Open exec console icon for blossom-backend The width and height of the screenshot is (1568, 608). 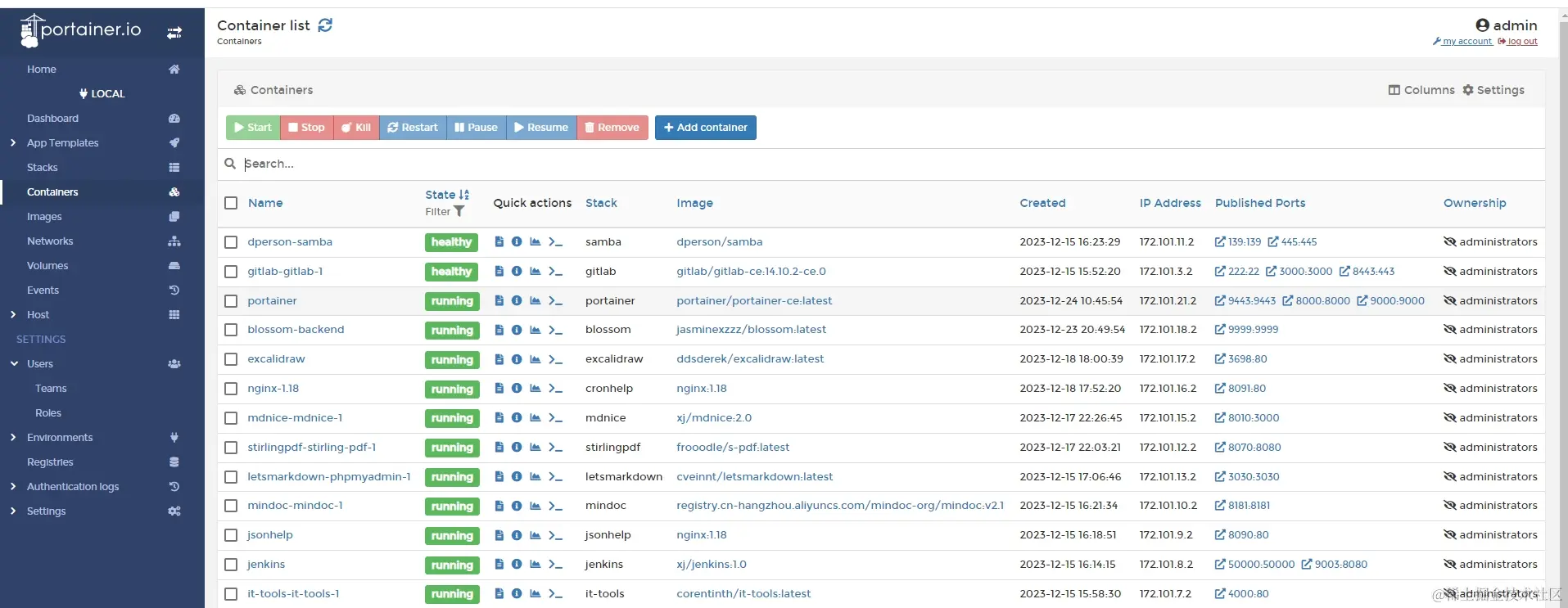pyautogui.click(x=556, y=330)
